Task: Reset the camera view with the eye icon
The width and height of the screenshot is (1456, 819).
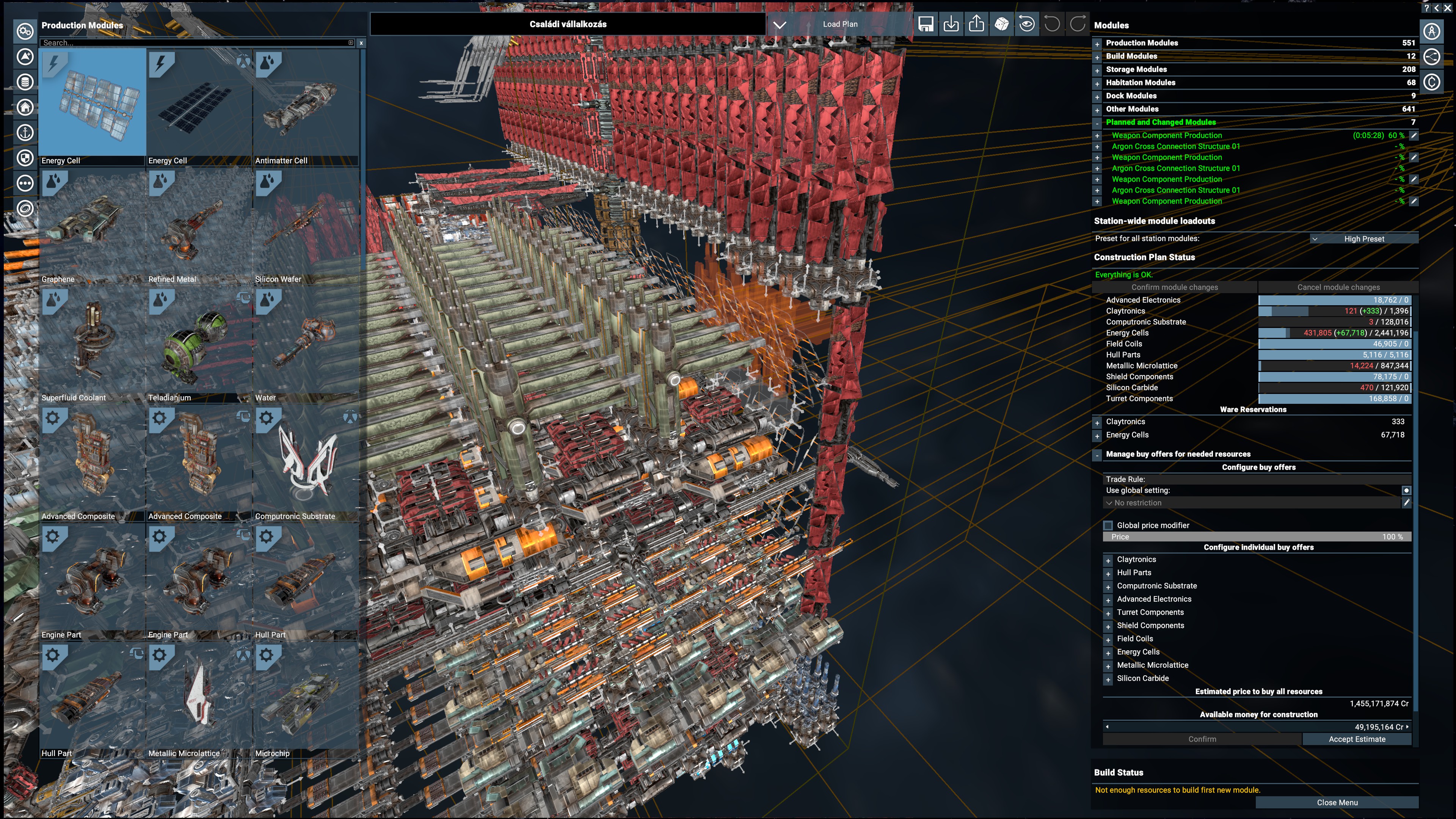Action: click(1027, 24)
